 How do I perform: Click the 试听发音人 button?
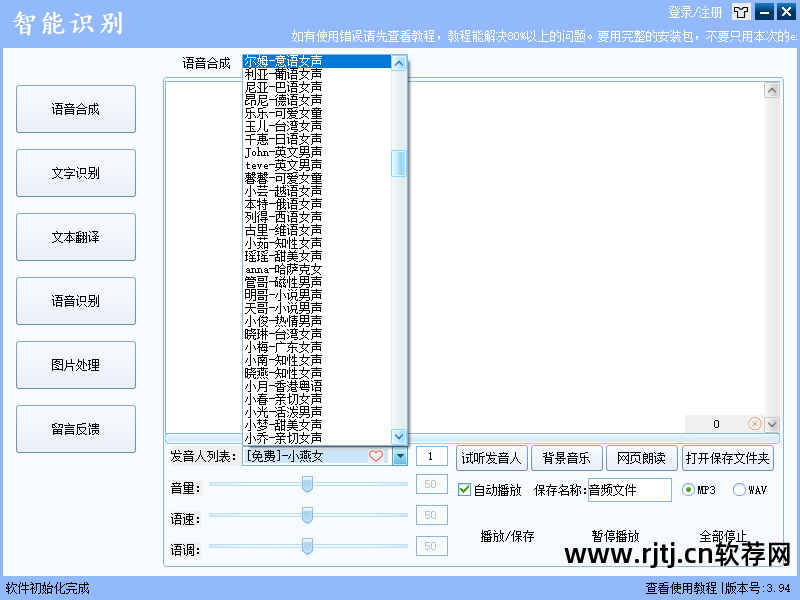pos(491,458)
